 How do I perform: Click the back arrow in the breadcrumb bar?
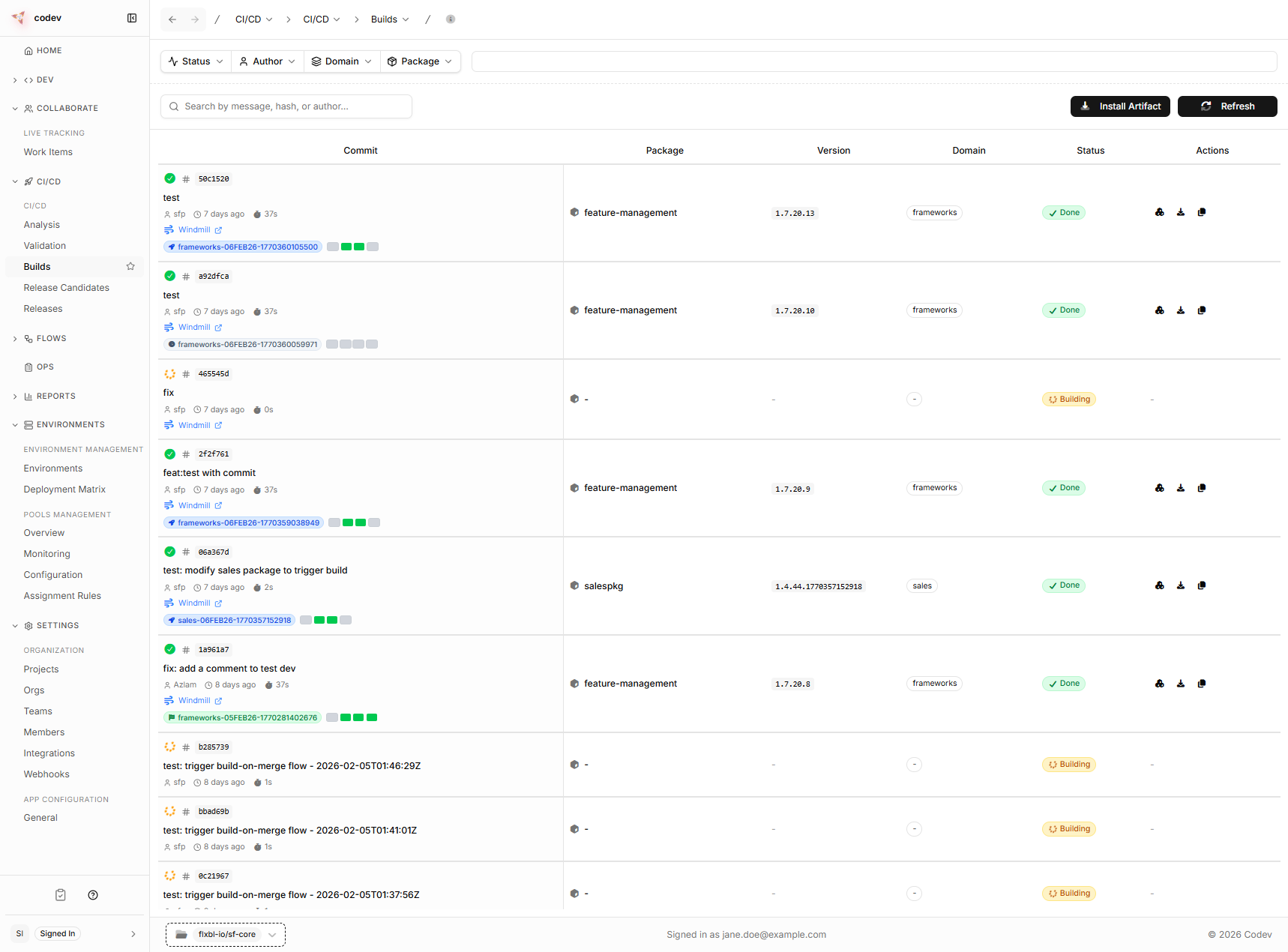pyautogui.click(x=172, y=19)
